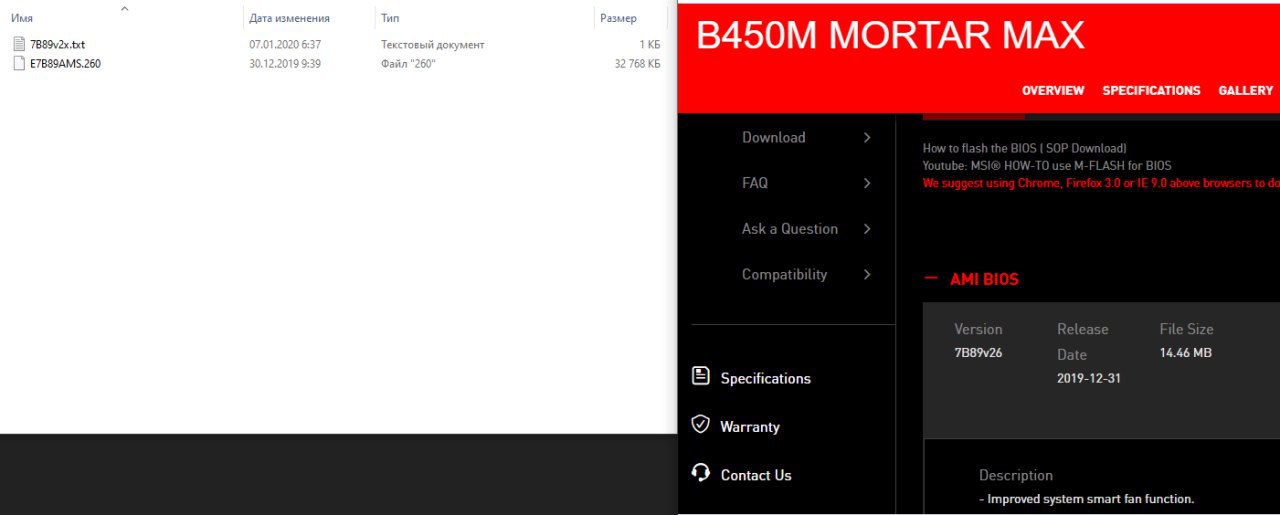The image size is (1280, 515).
Task: Click the date 30.12.2019 9:39
Action: point(285,63)
